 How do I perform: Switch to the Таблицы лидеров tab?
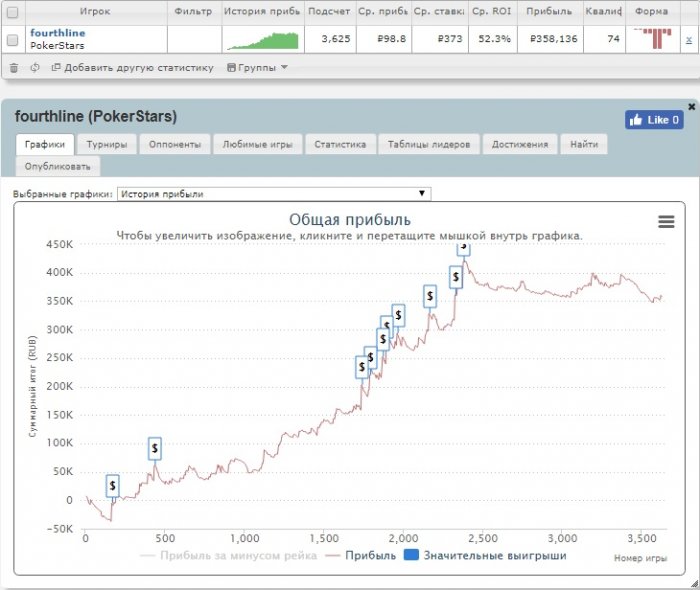[429, 144]
